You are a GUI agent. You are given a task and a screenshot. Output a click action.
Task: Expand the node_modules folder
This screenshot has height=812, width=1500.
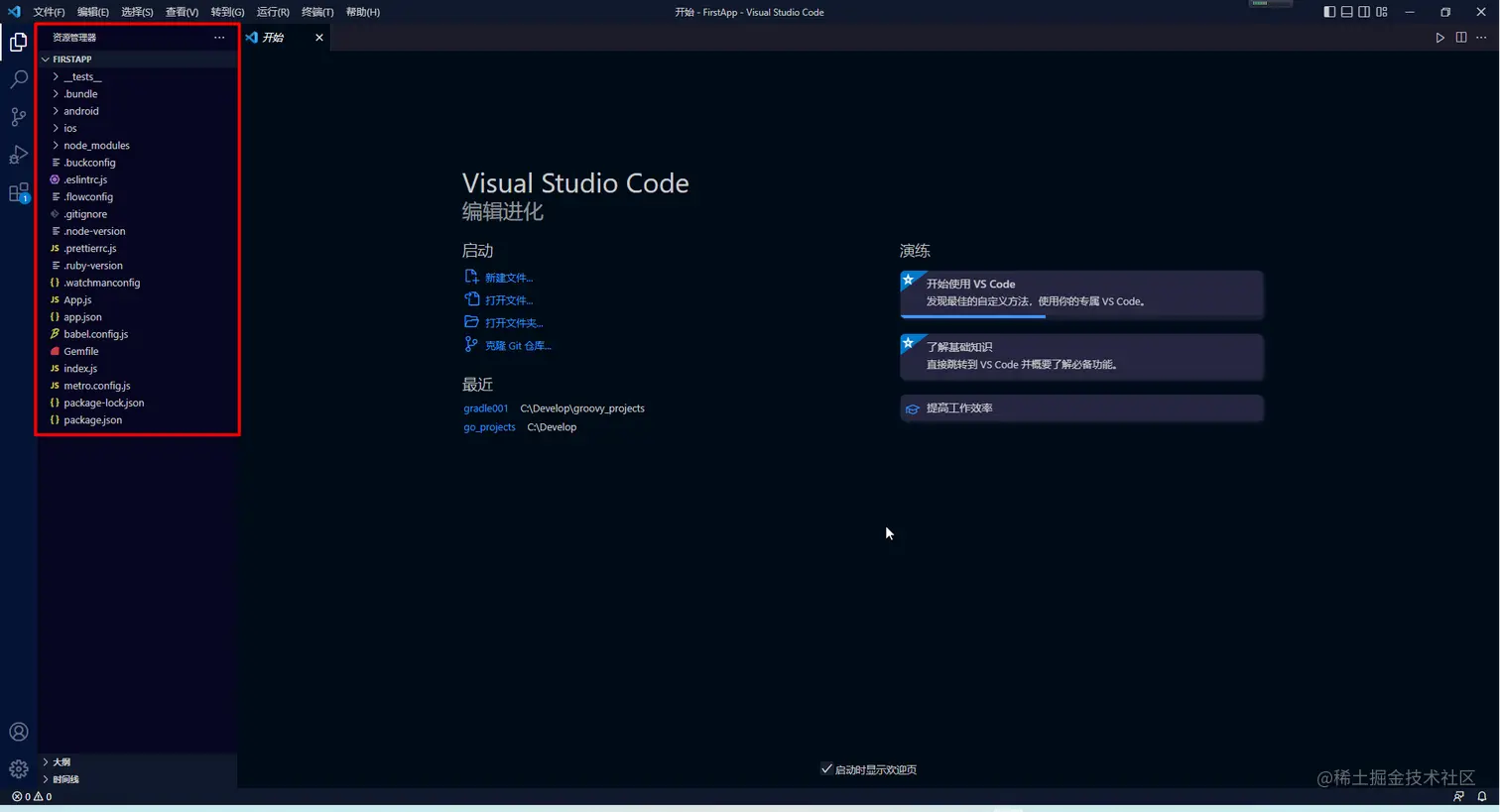138,146
